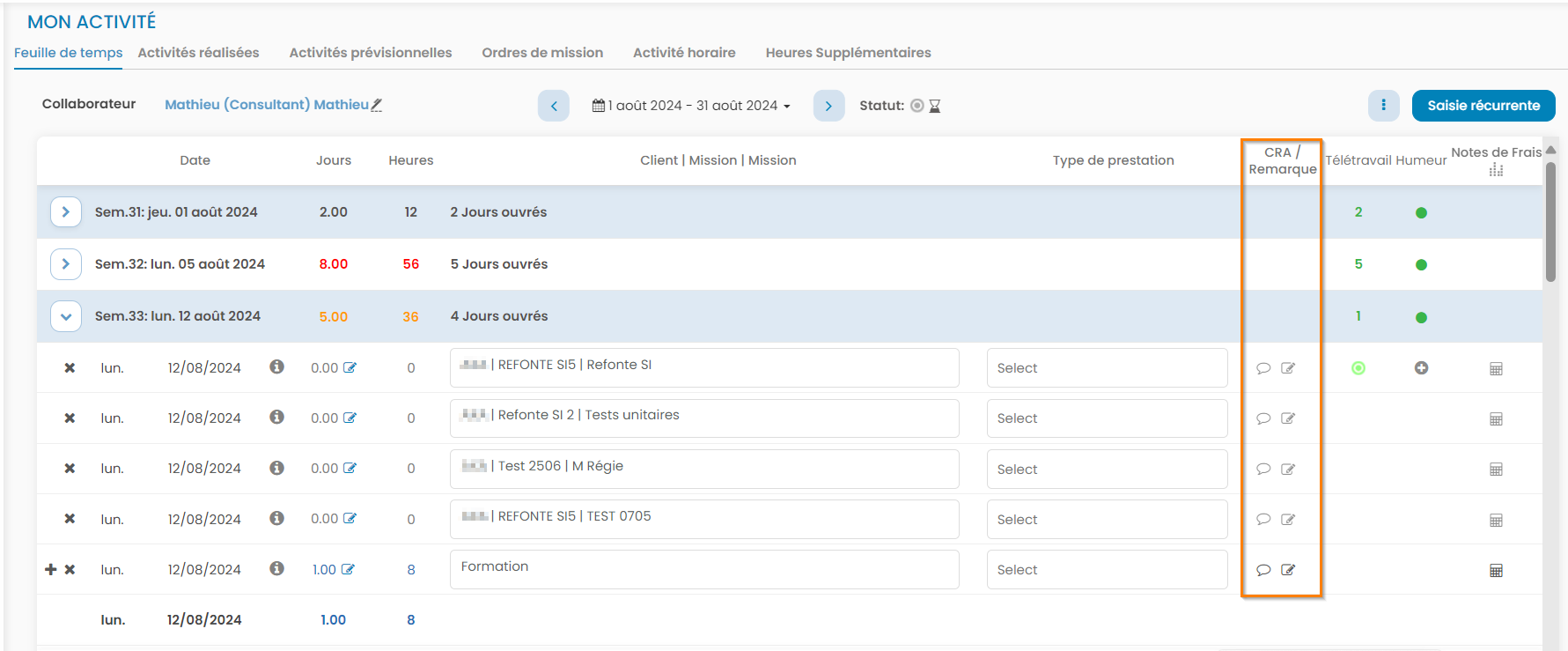Edit days value 1.00 in Formation row

pyautogui.click(x=348, y=570)
